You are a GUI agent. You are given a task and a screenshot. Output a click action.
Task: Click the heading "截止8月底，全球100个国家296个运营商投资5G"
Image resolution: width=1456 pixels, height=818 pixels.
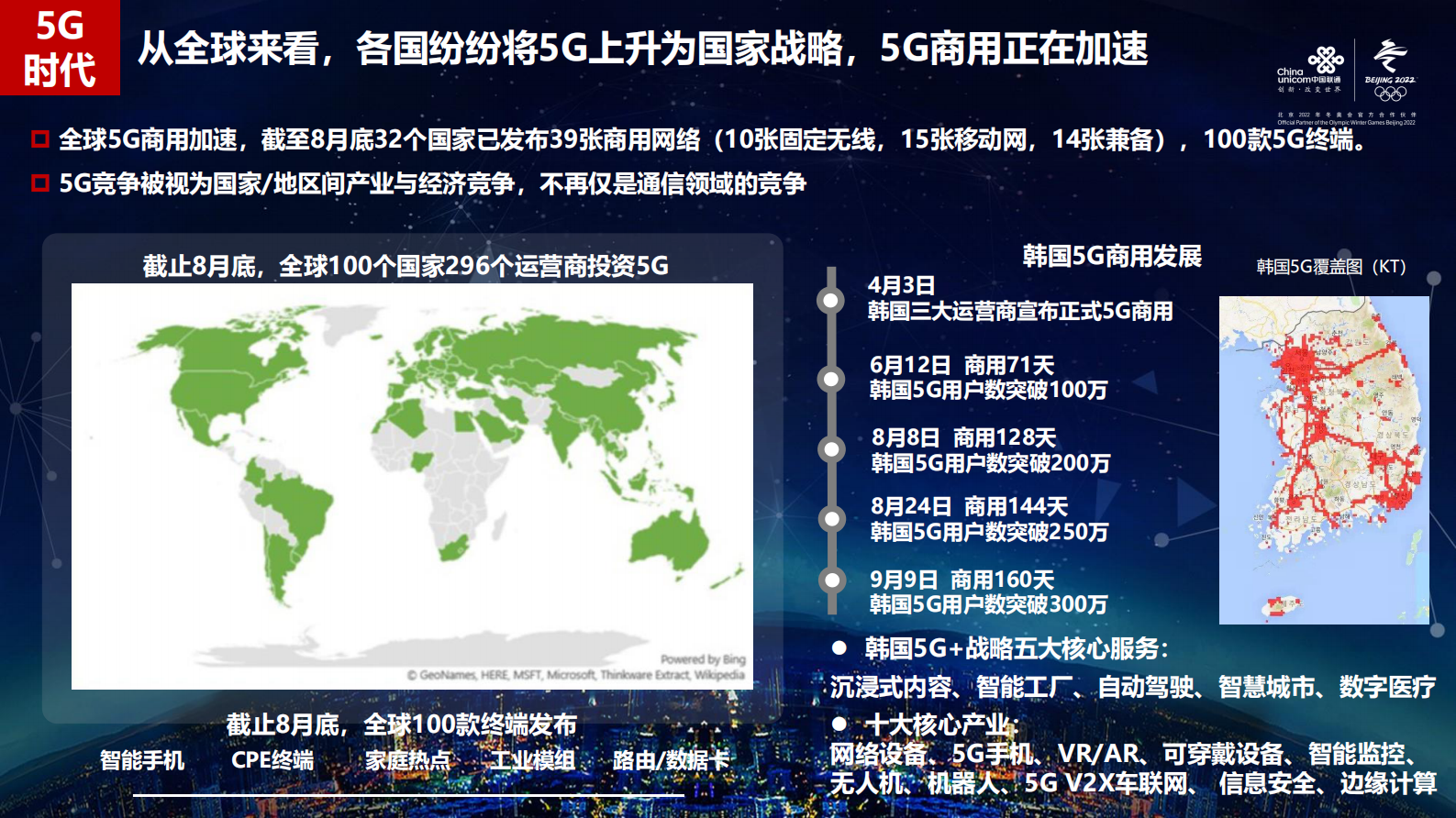coord(406,266)
